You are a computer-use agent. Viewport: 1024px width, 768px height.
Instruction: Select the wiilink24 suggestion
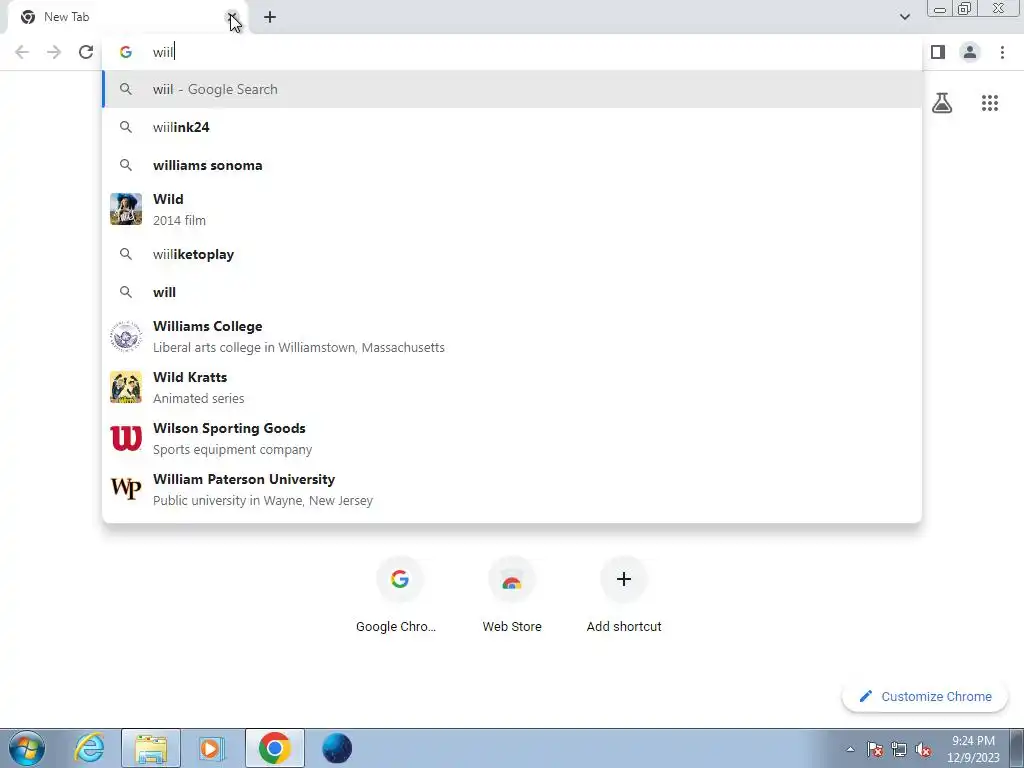[x=512, y=127]
